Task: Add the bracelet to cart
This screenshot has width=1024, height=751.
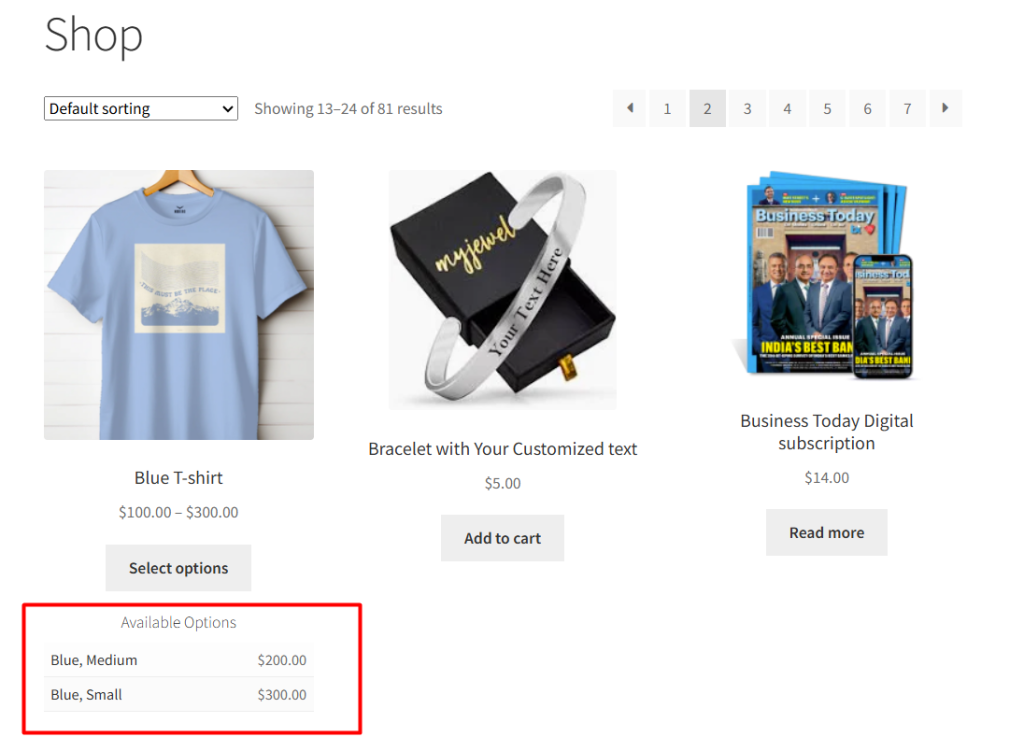Action: coord(502,538)
